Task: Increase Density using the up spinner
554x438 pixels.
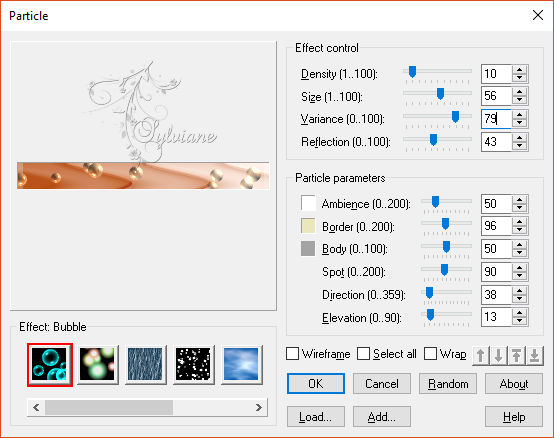Action: coord(519,70)
